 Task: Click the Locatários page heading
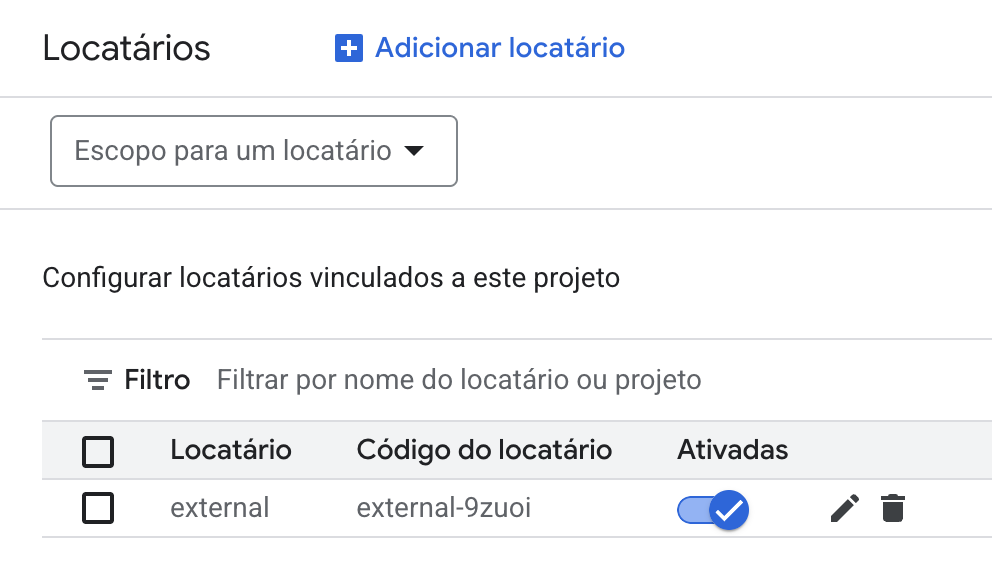[x=127, y=48]
